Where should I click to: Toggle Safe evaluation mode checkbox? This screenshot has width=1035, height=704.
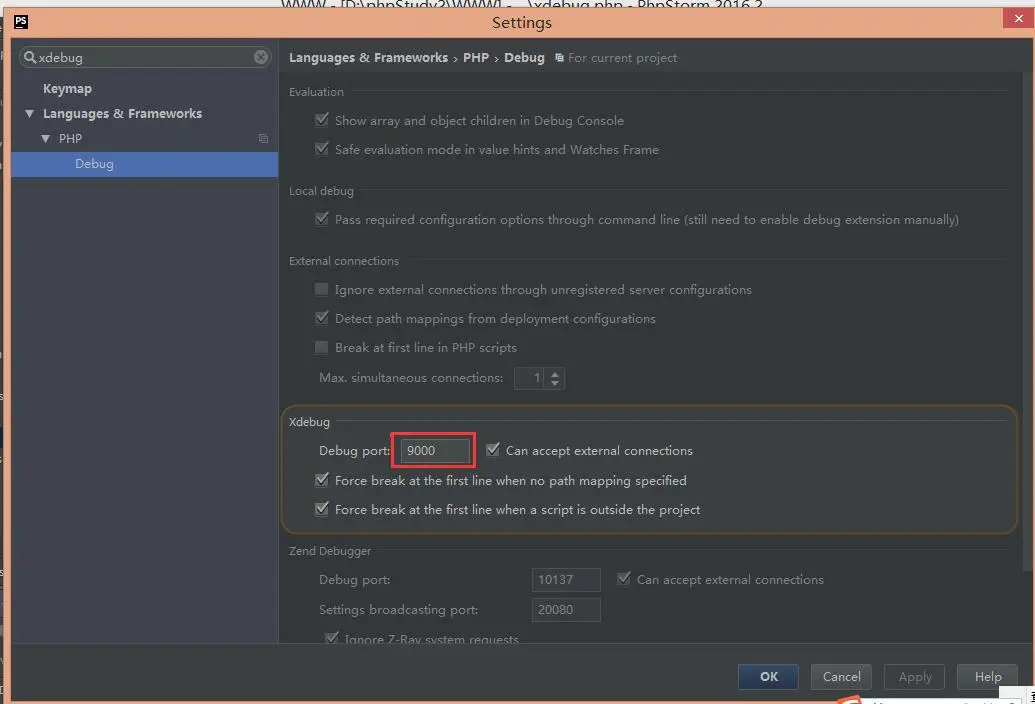322,149
